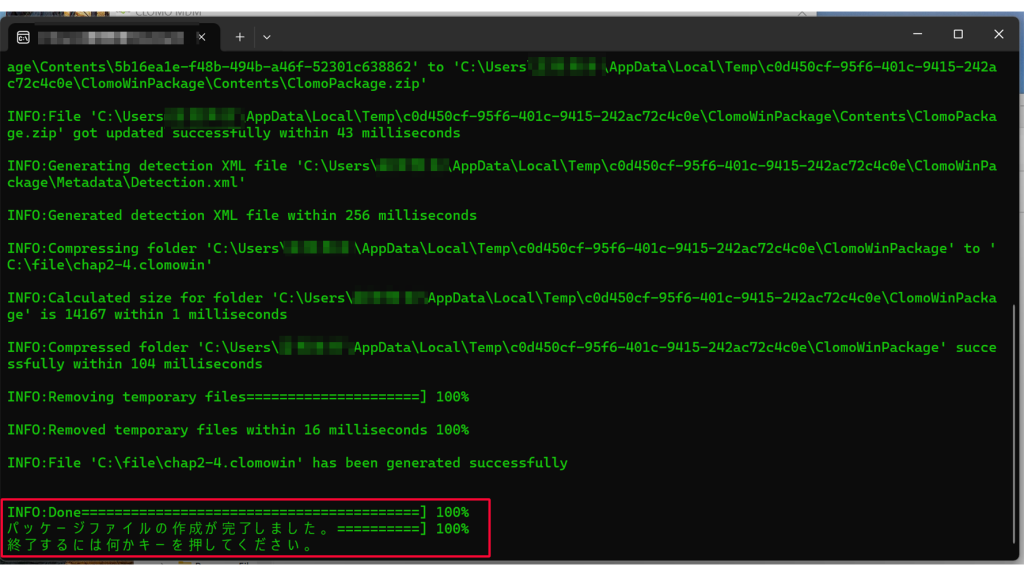Screen dimensions: 1024x576
Task: Open a new terminal tab with plus
Action: 240,37
